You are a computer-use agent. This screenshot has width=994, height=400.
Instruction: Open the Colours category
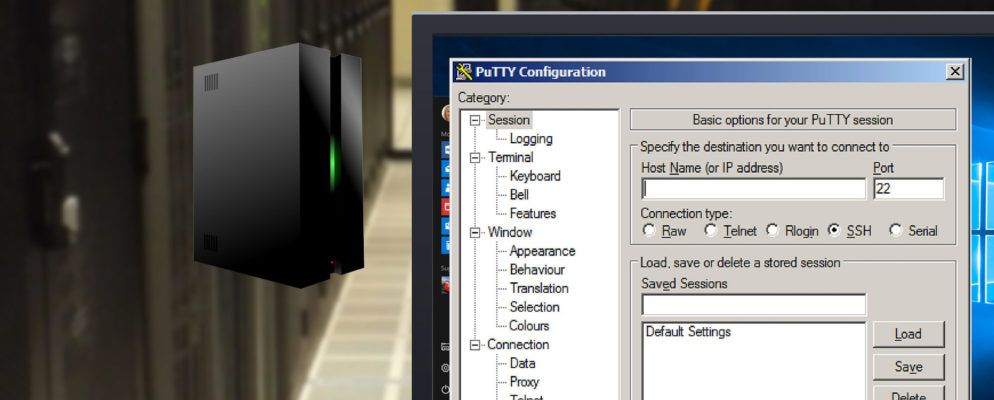(529, 326)
